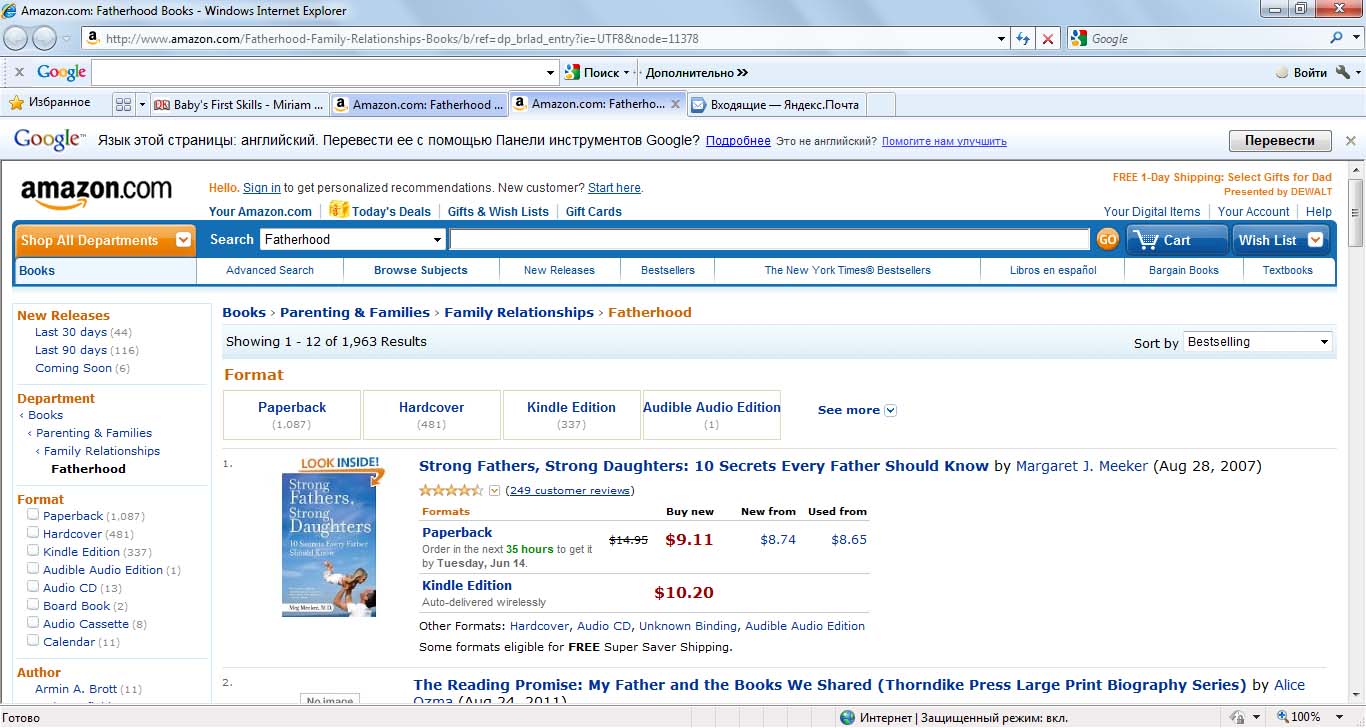Open Google Toolbar wrench settings
Image resolution: width=1366 pixels, height=728 pixels.
tap(1342, 72)
